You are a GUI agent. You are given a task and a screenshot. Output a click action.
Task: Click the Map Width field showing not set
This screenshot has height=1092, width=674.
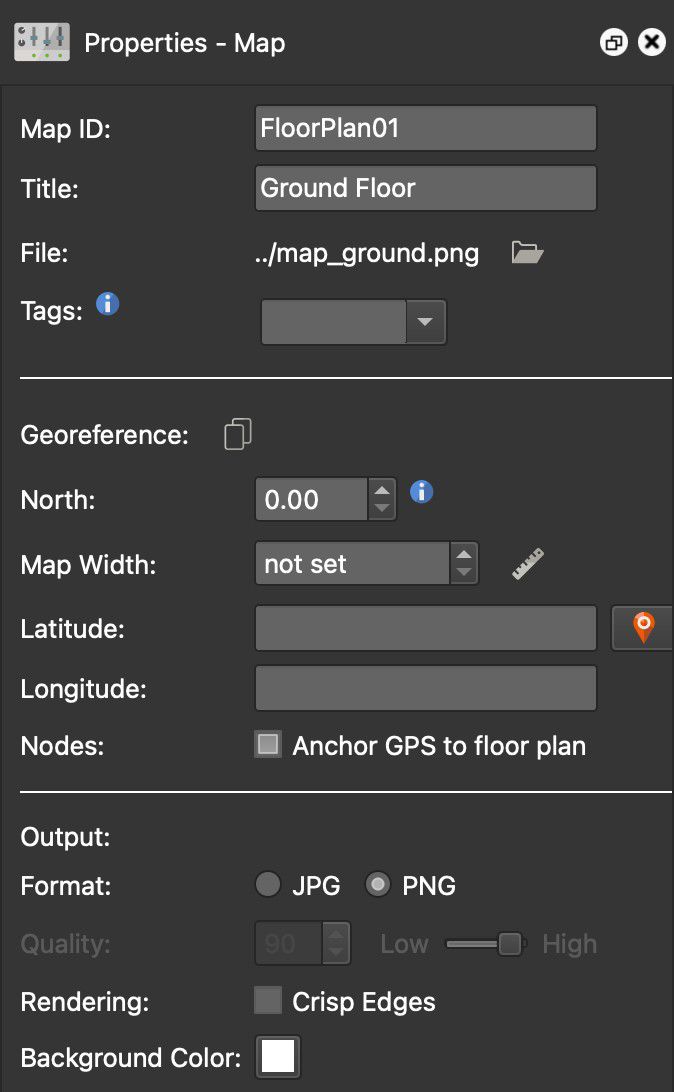pyautogui.click(x=352, y=563)
